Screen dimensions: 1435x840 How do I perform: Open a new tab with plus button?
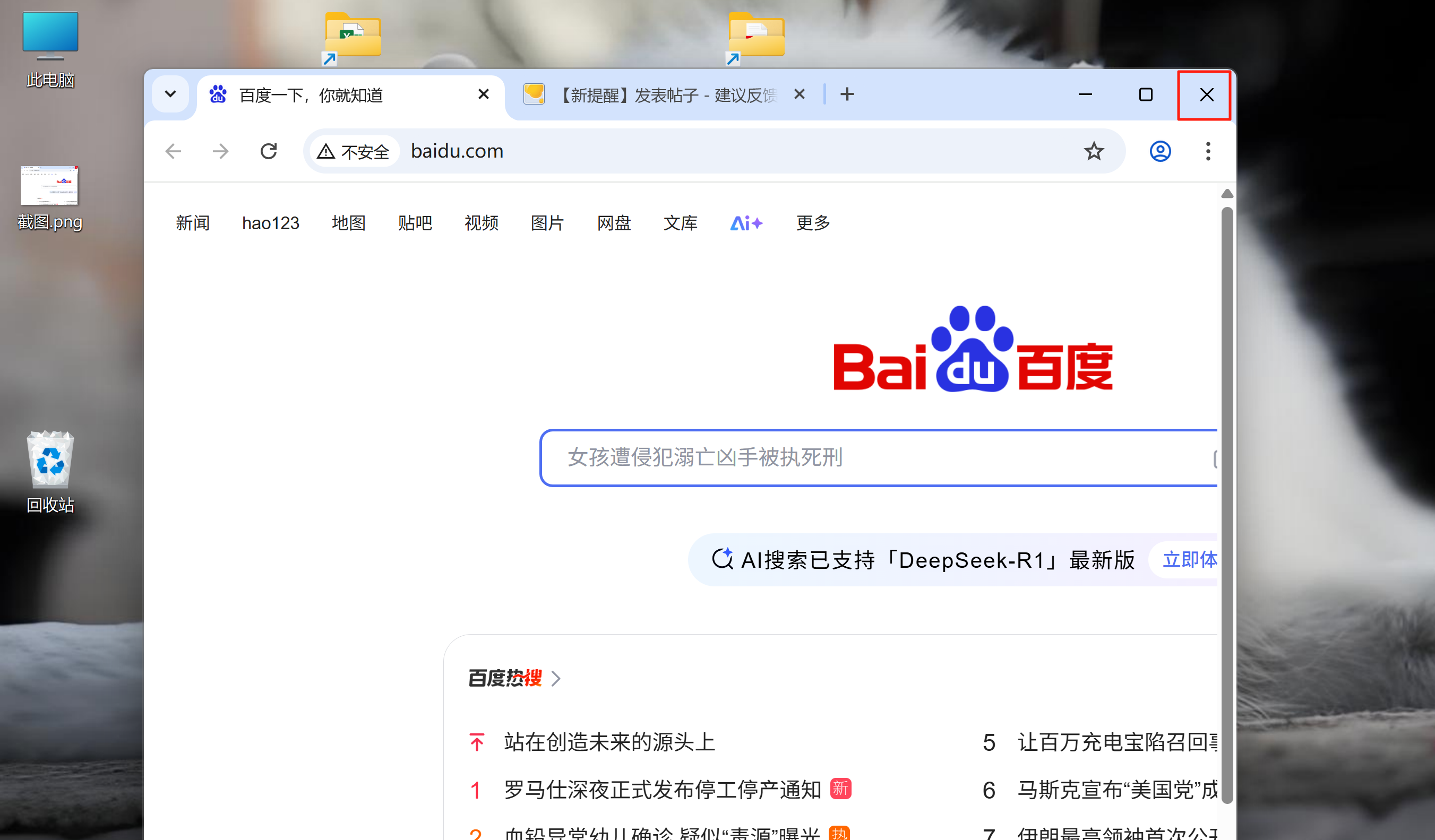pyautogui.click(x=847, y=94)
